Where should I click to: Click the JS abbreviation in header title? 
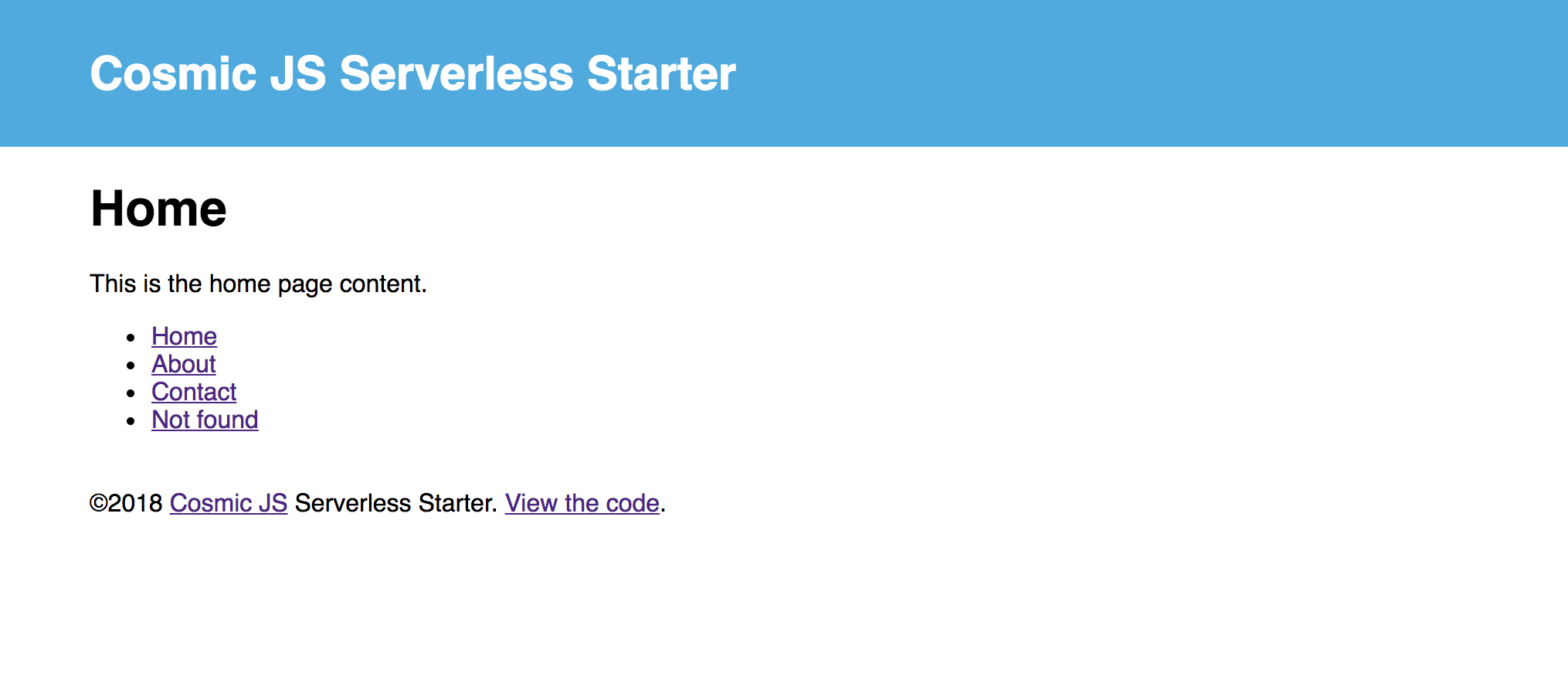(298, 73)
